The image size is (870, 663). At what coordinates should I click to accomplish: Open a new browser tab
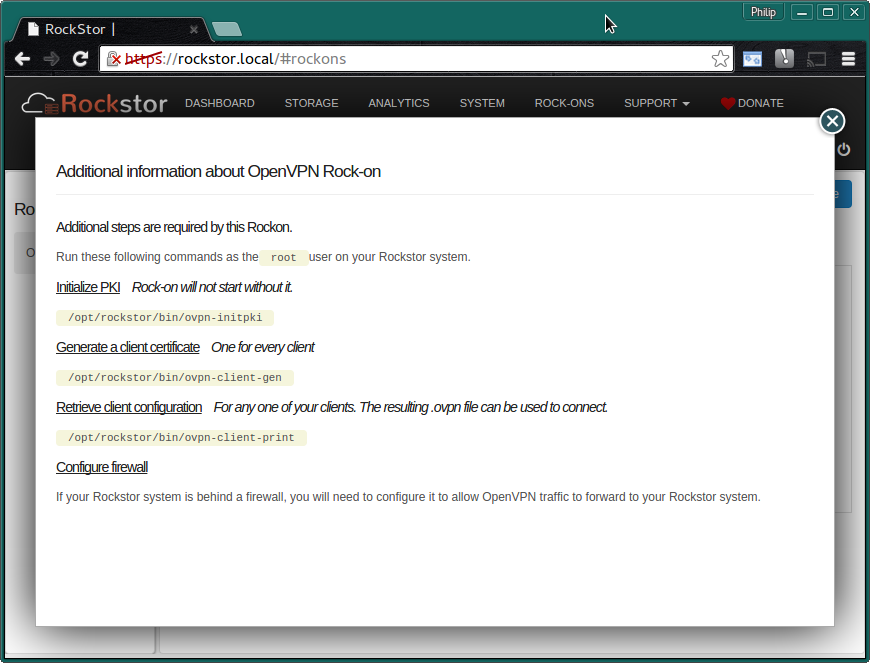click(x=226, y=29)
